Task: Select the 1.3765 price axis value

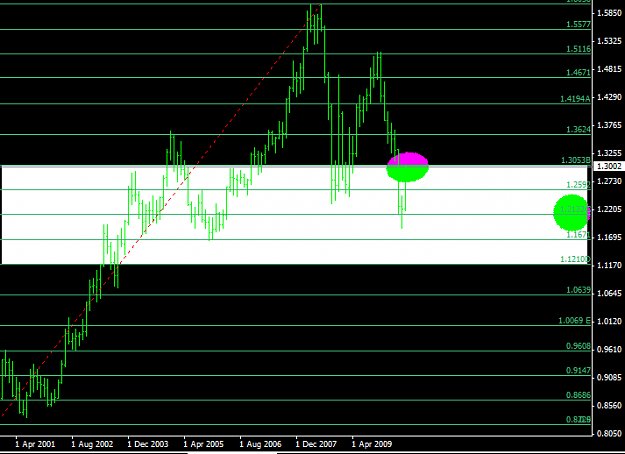Action: pyautogui.click(x=609, y=125)
